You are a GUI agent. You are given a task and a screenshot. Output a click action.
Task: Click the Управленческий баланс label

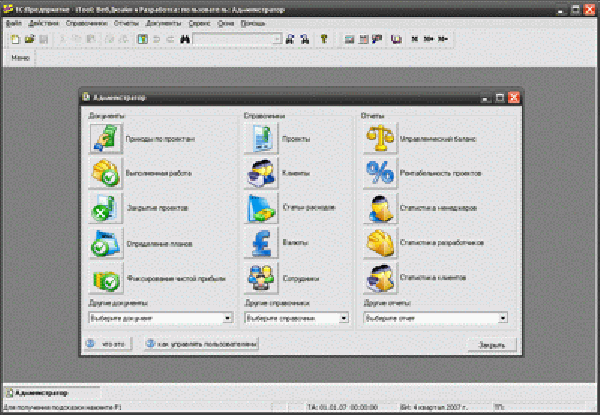click(438, 139)
